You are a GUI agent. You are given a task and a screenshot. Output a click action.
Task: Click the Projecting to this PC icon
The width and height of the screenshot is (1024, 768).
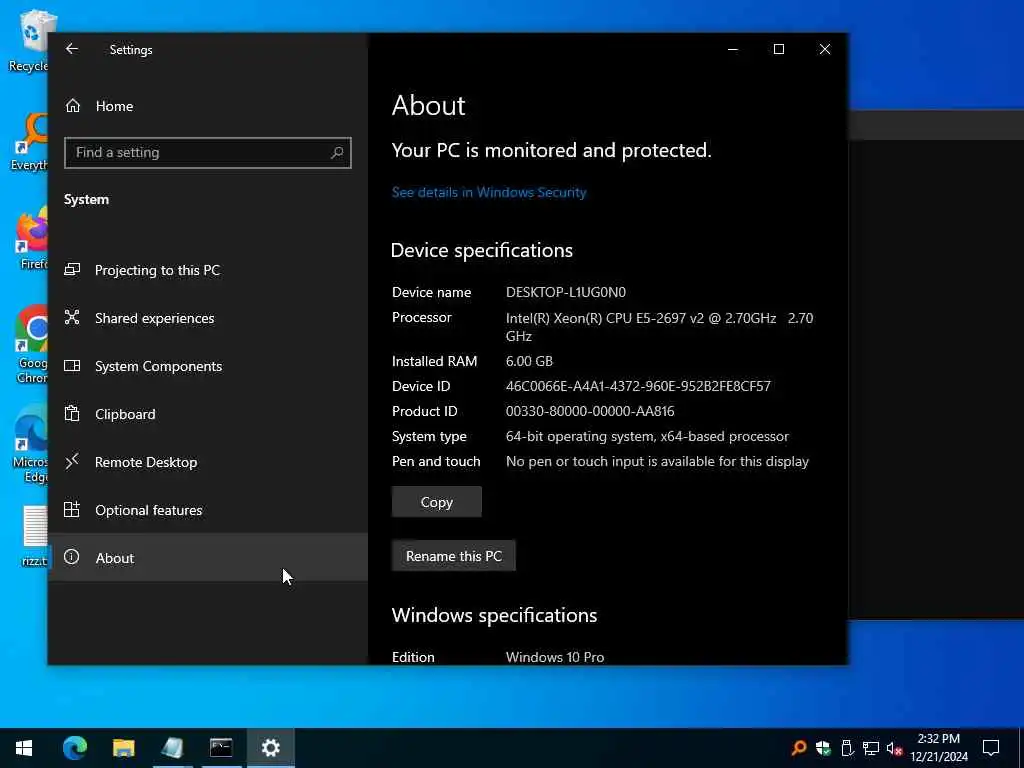coord(72,270)
